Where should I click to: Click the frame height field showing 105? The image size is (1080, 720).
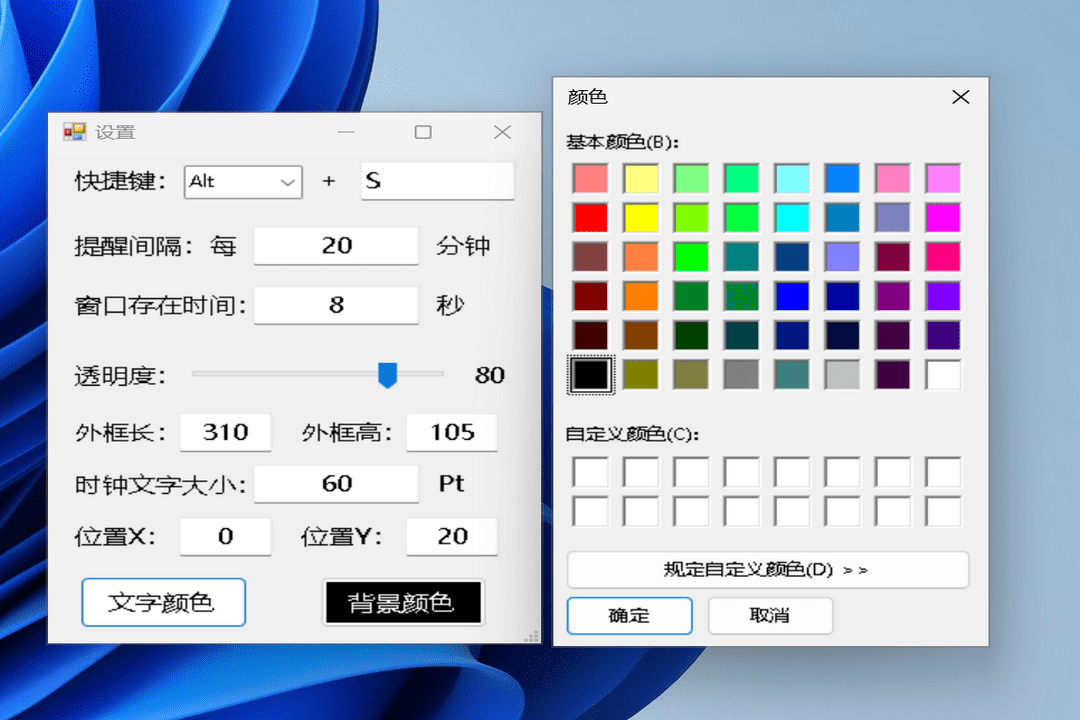452,432
